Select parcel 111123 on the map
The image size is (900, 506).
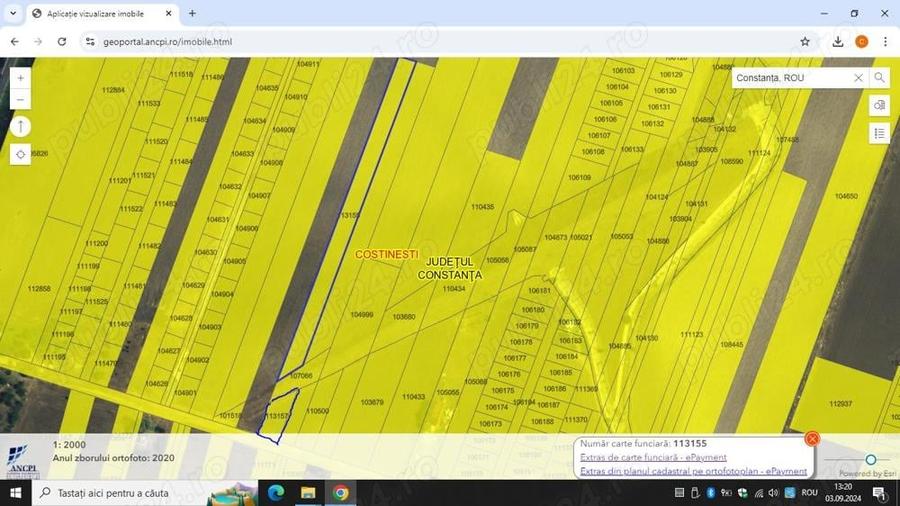[x=692, y=334]
